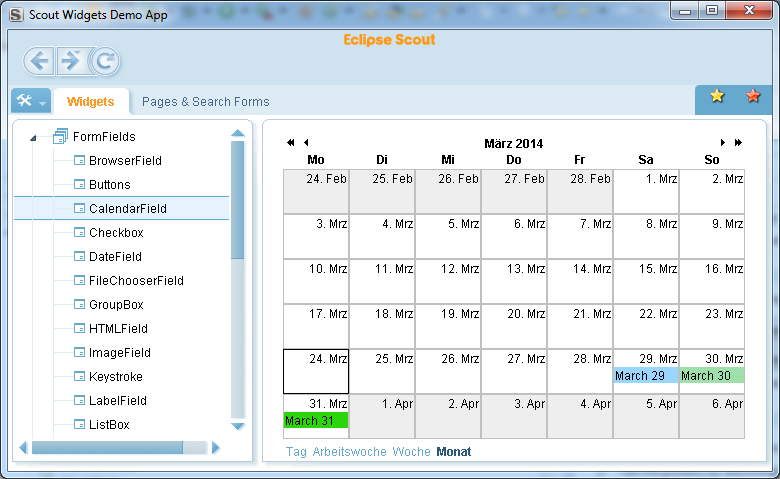Viewport: 780px width, 479px height.
Task: Select GroupBox in the tree
Action: 116,304
